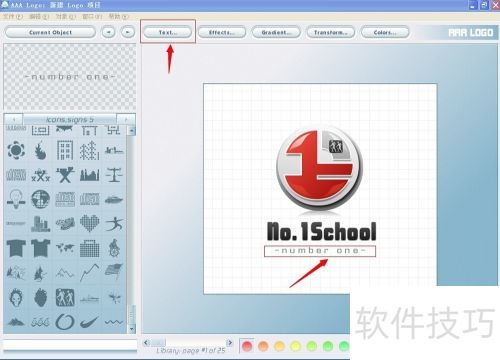Pick the red color swatch
The image size is (500, 360).
pos(247,347)
